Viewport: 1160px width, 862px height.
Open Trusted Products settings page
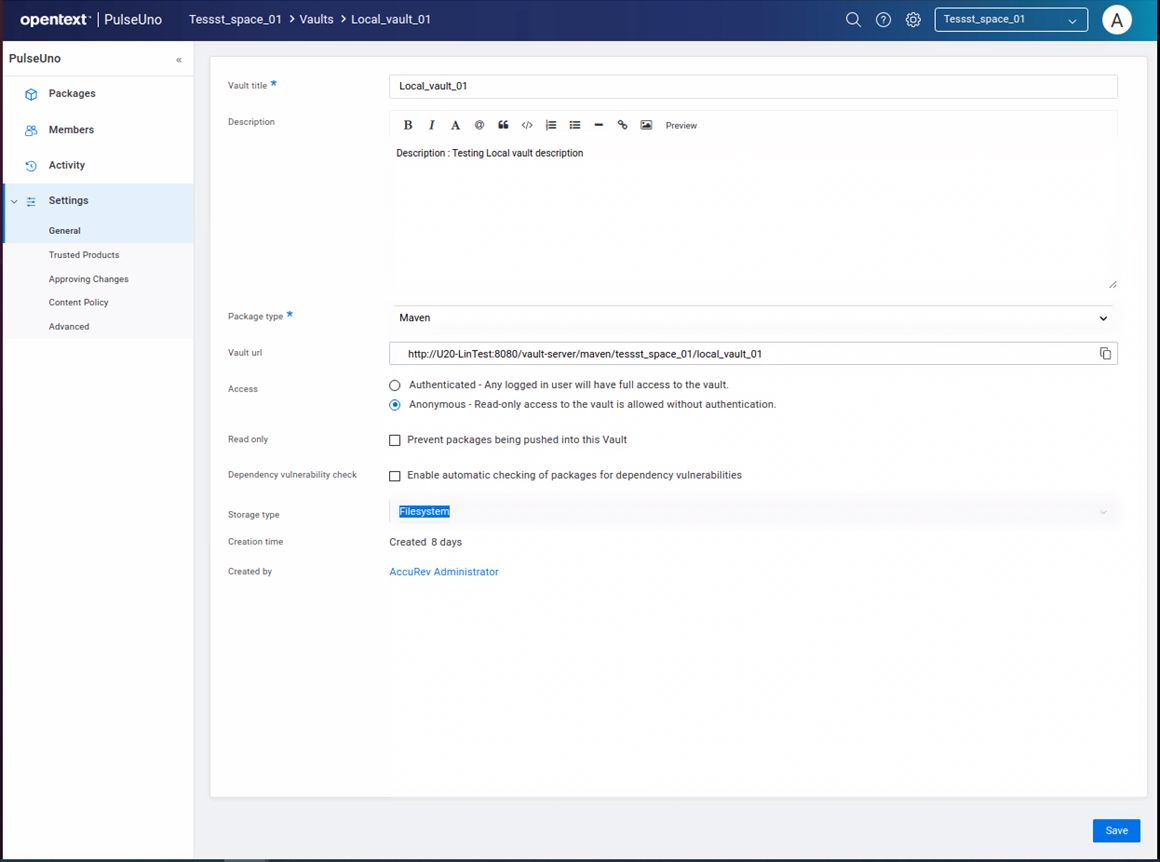pos(84,255)
